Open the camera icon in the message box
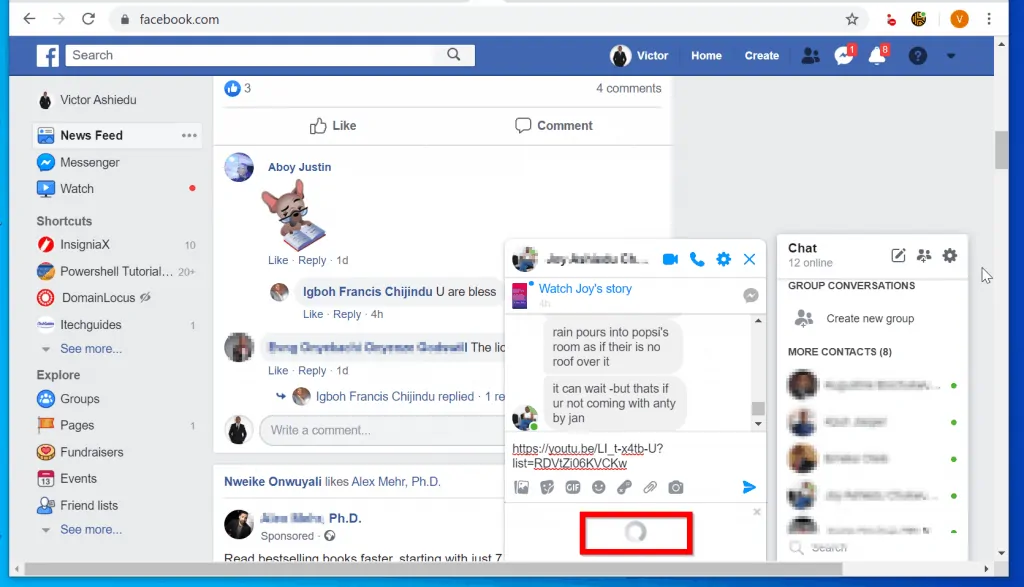The width and height of the screenshot is (1024, 587). [x=676, y=487]
